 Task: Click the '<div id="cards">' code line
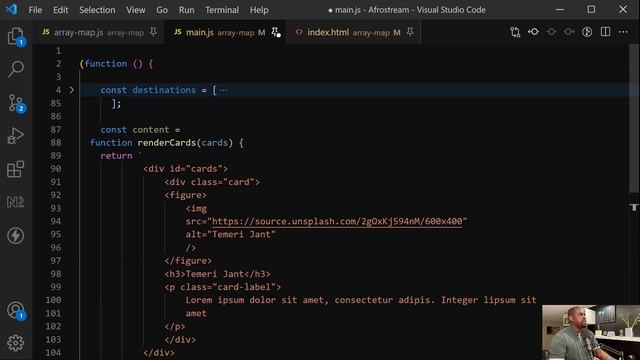(x=185, y=169)
